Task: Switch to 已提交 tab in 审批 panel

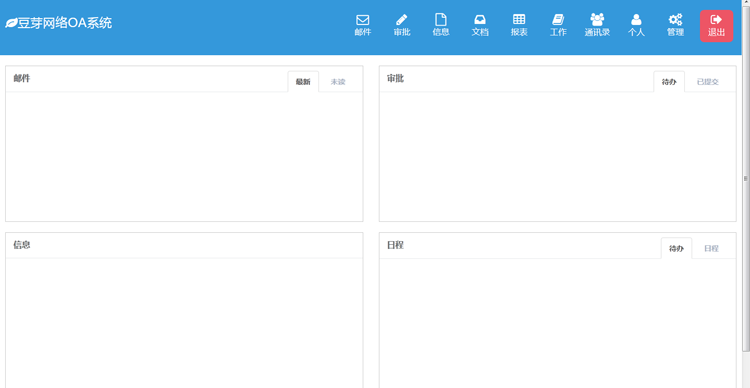Action: (707, 82)
